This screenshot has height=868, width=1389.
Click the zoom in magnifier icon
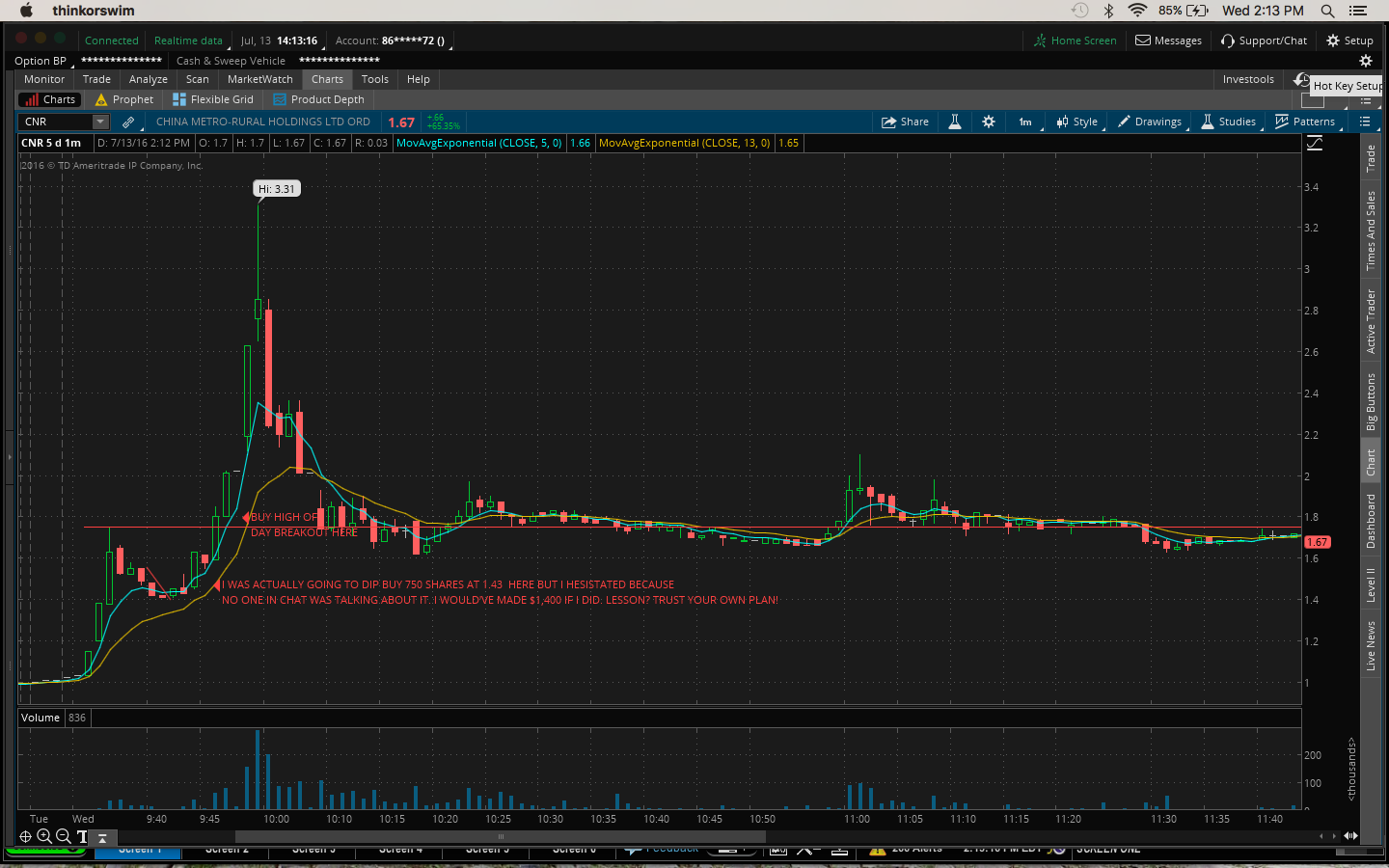pyautogui.click(x=44, y=836)
